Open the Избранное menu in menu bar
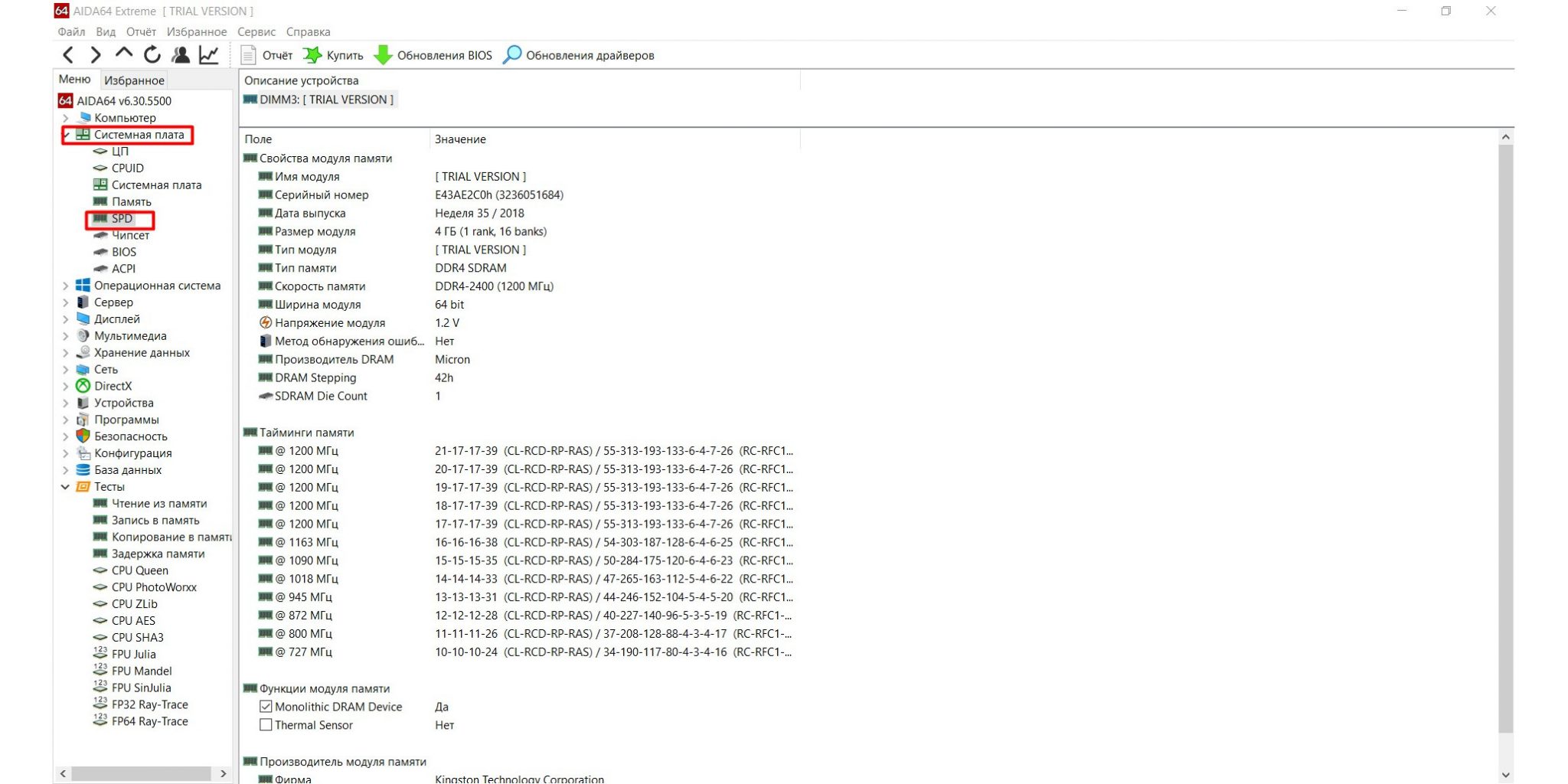1568x784 pixels. point(197,32)
